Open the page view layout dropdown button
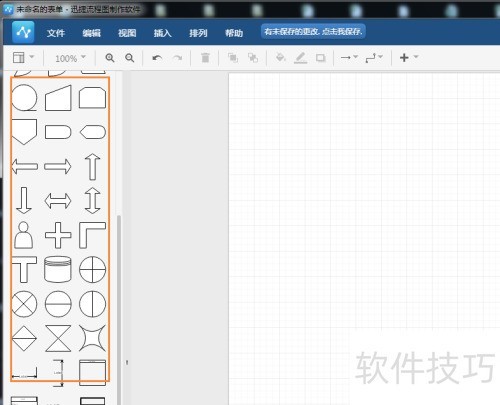500x405 pixels. click(23, 57)
